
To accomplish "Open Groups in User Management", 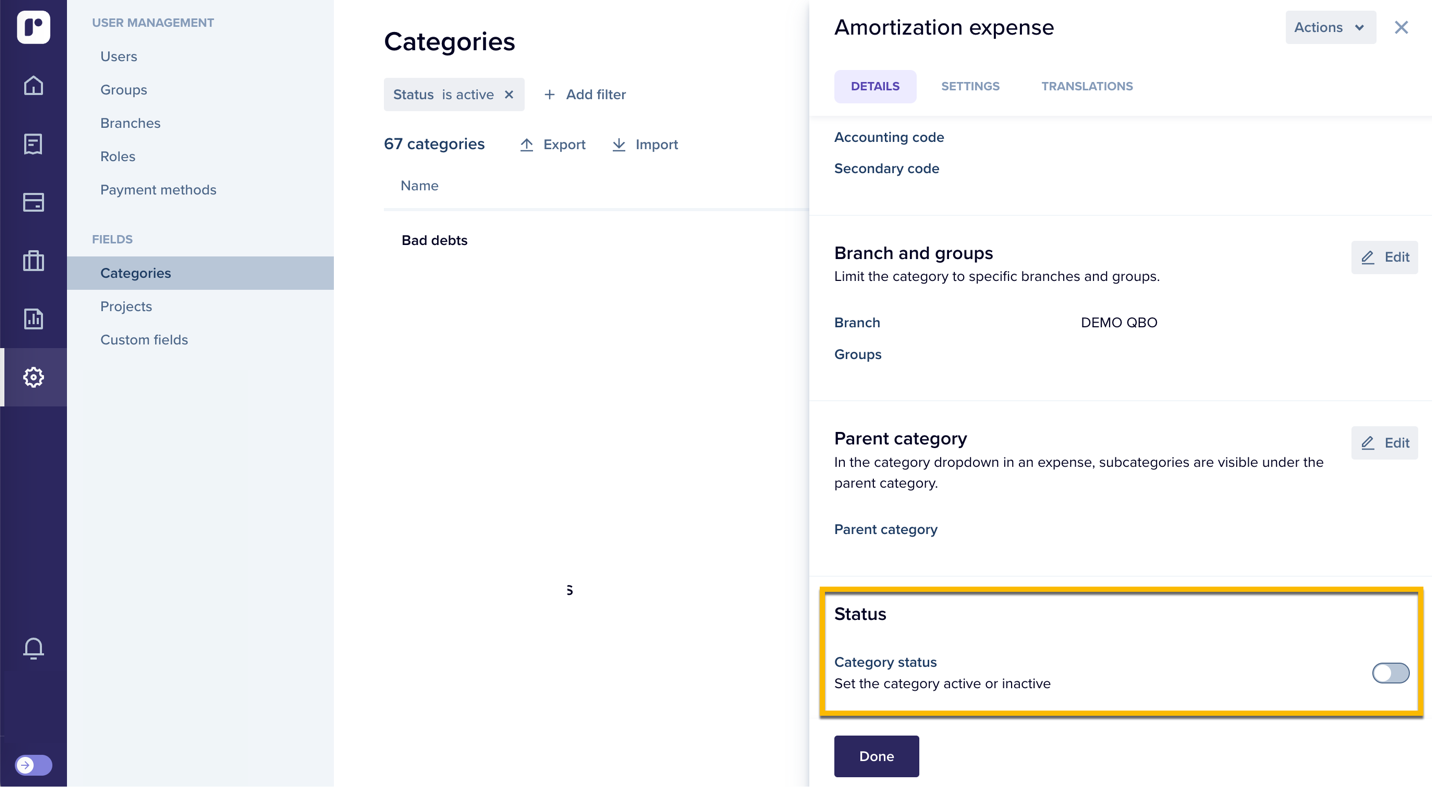I will [124, 90].
